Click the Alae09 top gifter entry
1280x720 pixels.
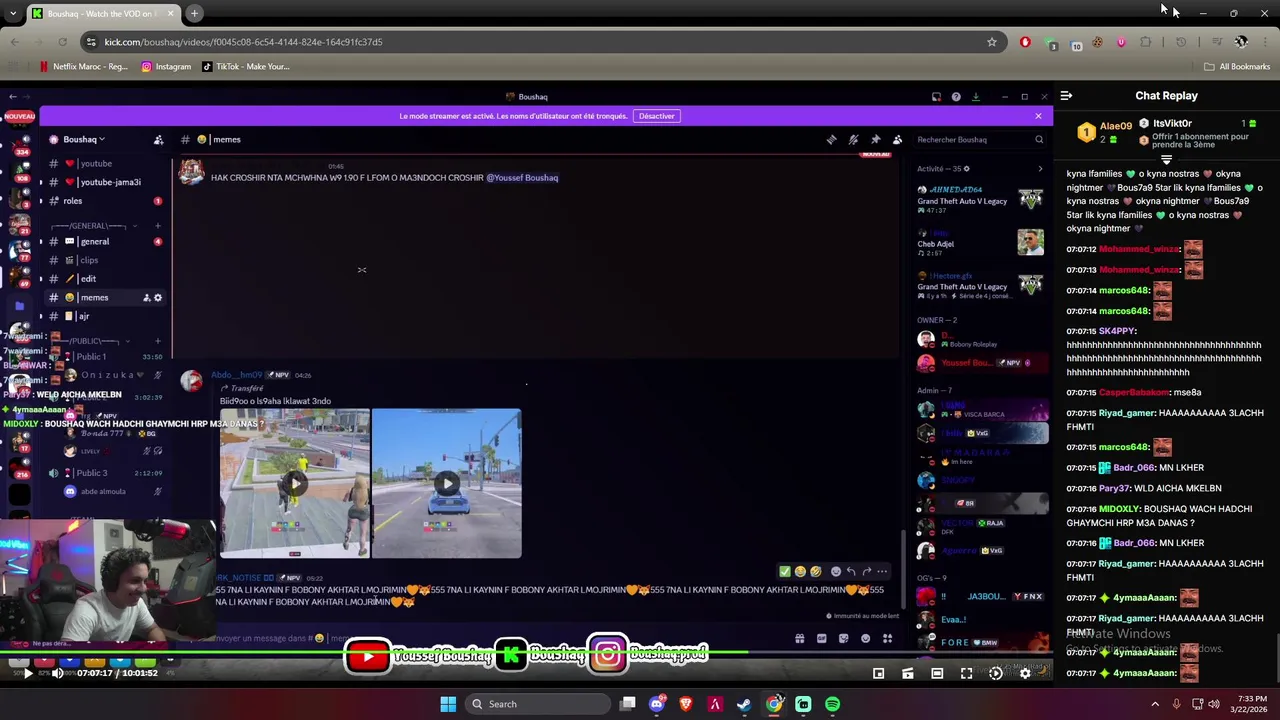1104,132
